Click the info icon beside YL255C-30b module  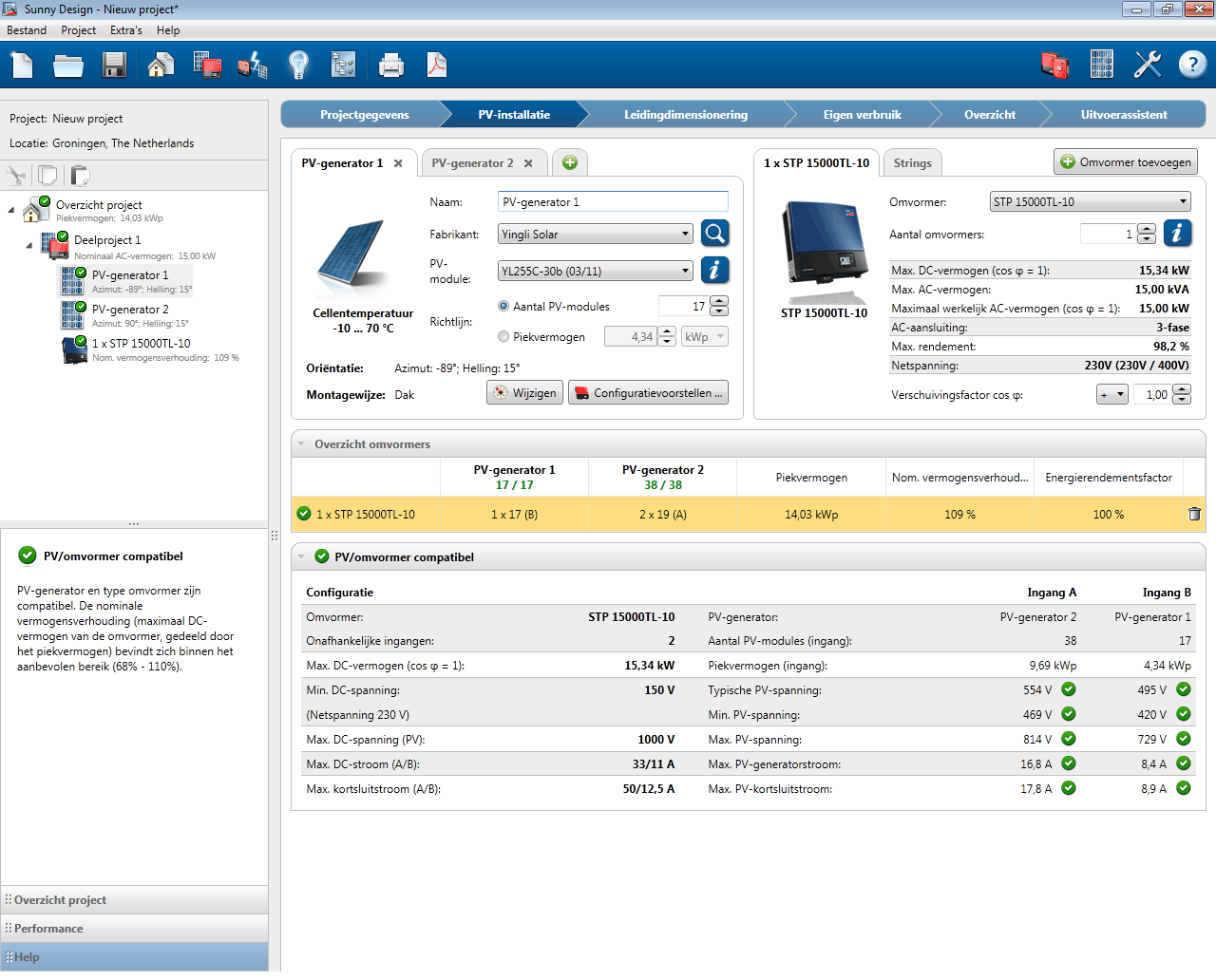[x=714, y=270]
